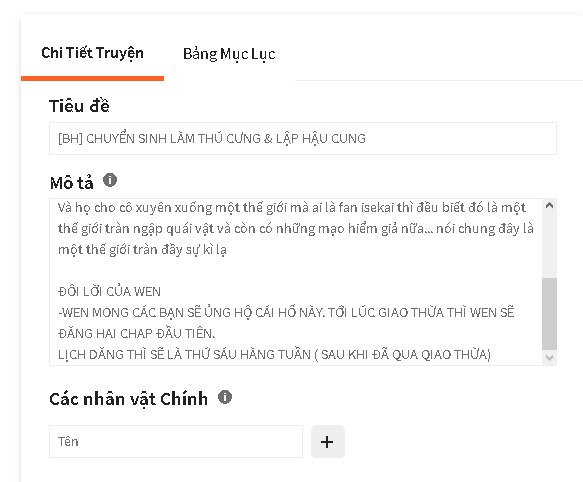Click the Các nhân vật Chính heading
Image resolution: width=583 pixels, height=482 pixels.
point(128,399)
